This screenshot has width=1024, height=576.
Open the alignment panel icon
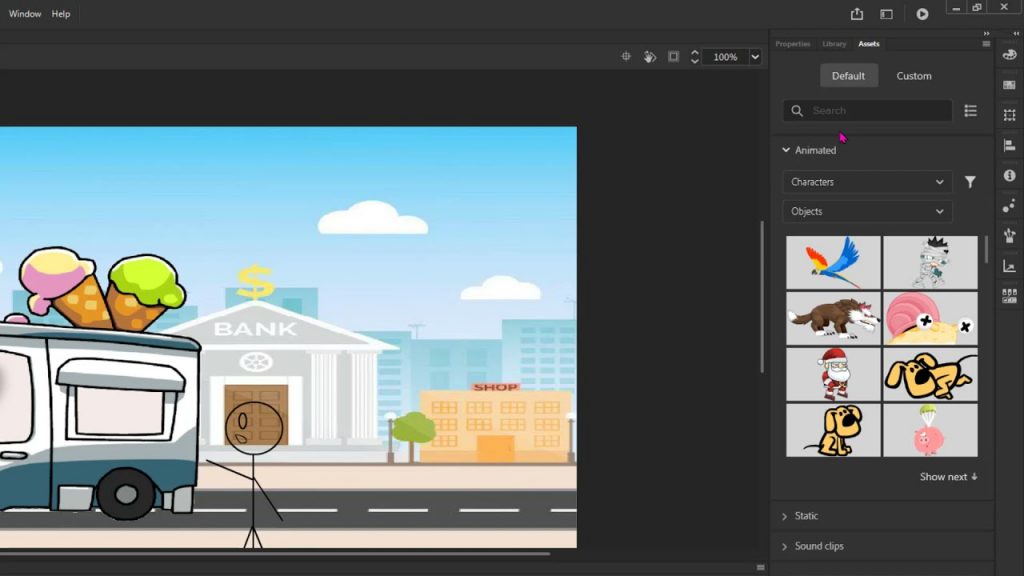tap(1009, 145)
